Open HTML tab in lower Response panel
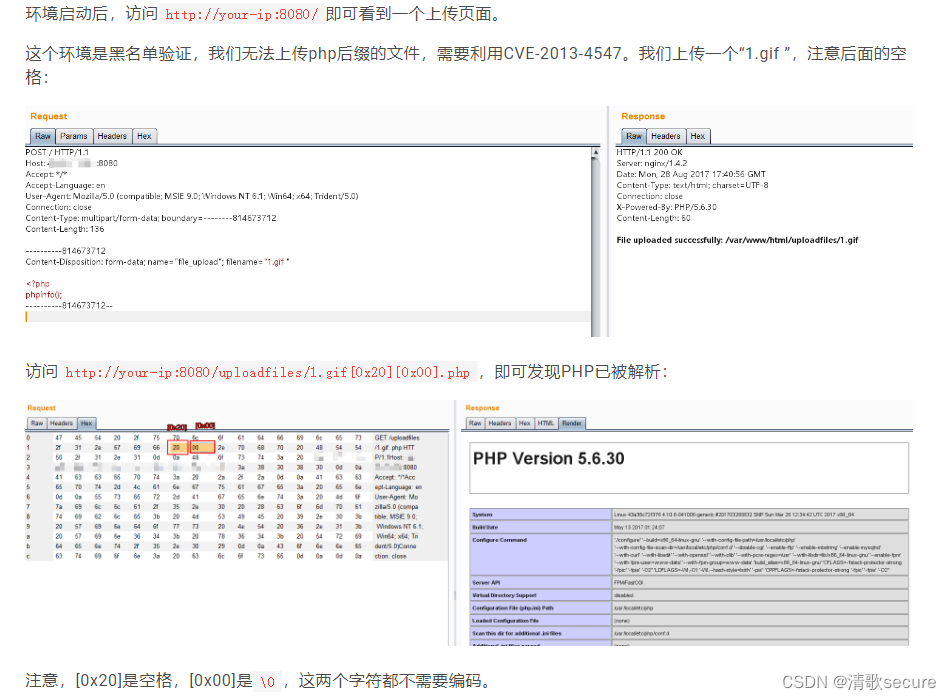Image resolution: width=951 pixels, height=700 pixels. [546, 423]
